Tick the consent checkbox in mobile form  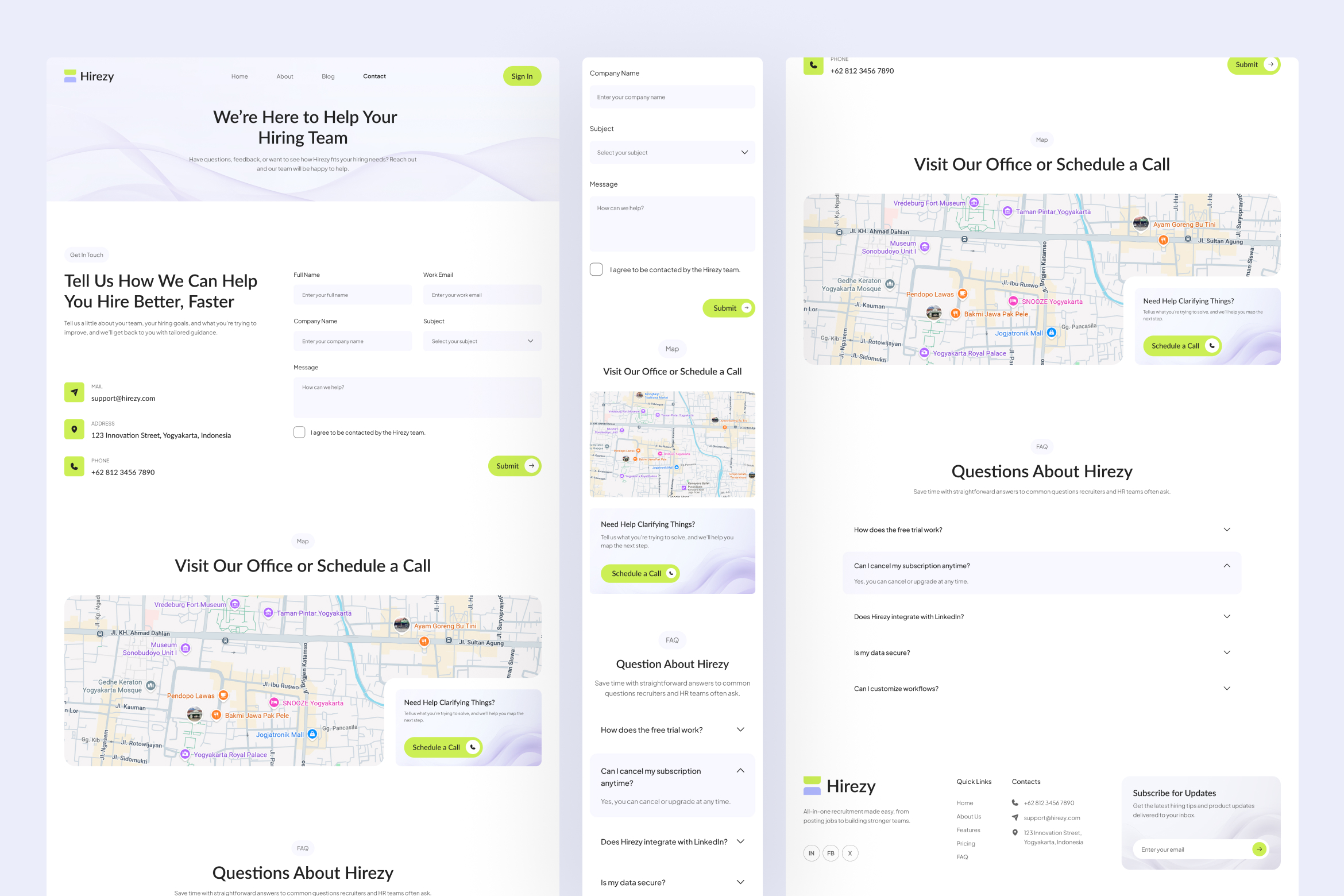click(x=596, y=269)
